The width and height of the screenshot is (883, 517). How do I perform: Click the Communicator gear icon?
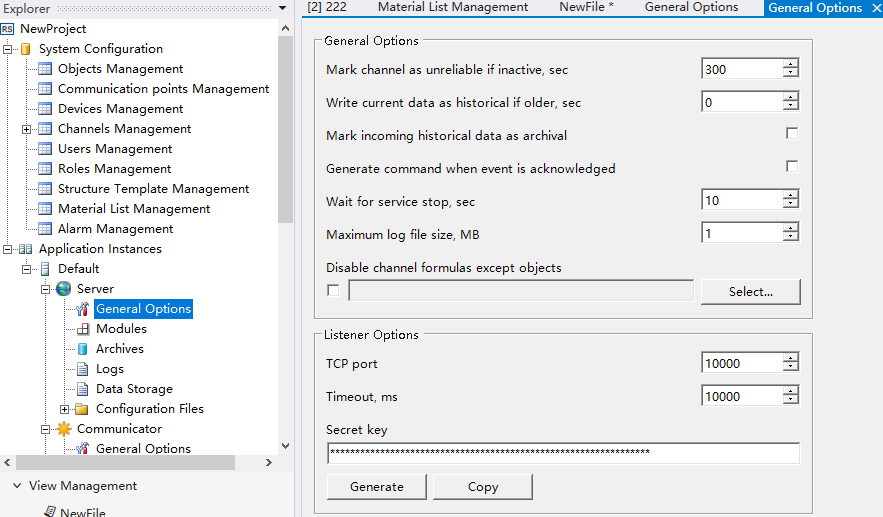64,429
